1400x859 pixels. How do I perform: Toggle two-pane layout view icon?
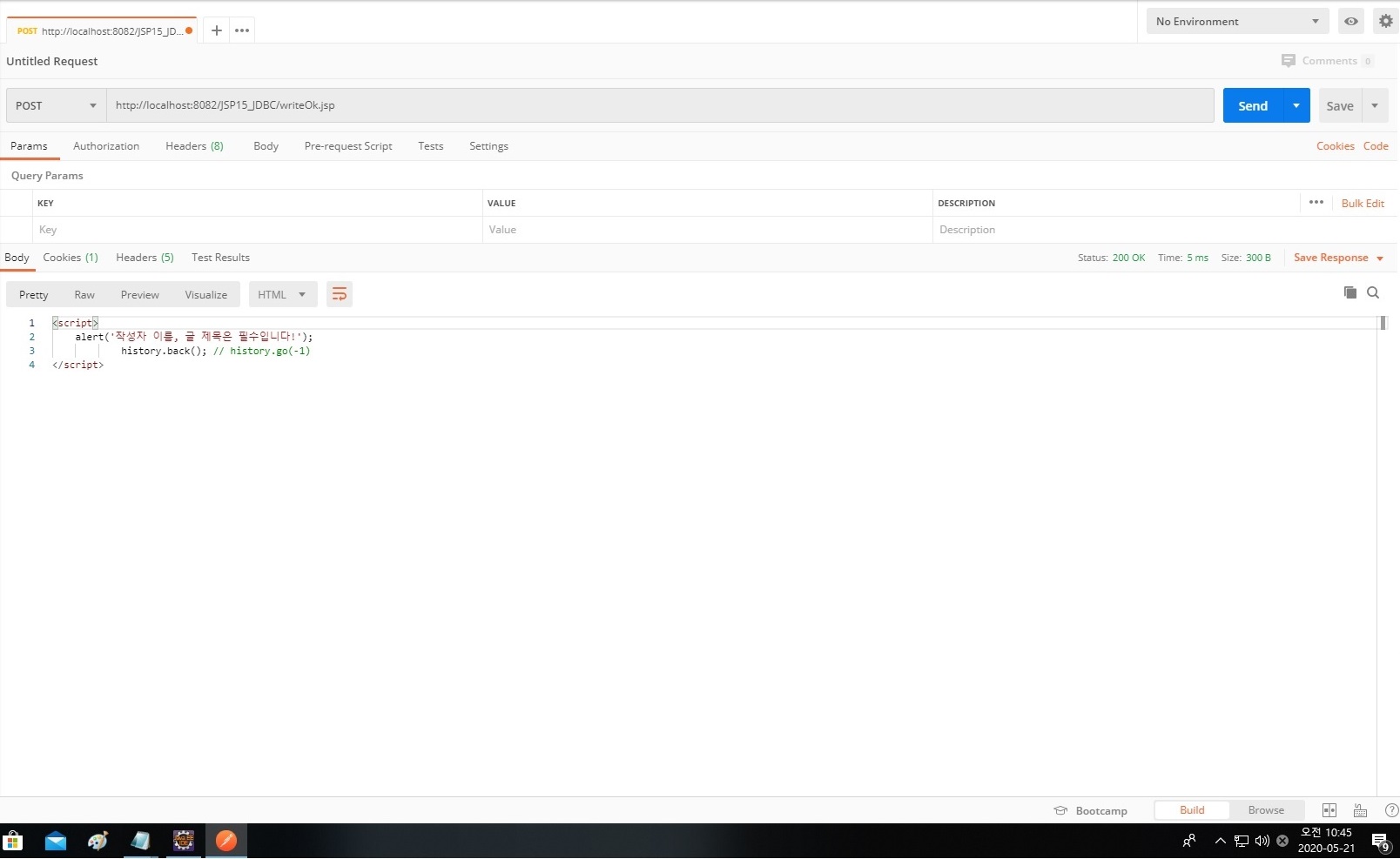coord(1329,810)
